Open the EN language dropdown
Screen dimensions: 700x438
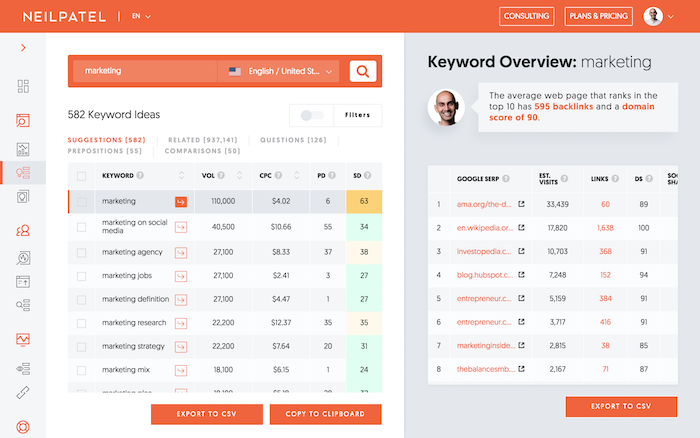tap(141, 16)
